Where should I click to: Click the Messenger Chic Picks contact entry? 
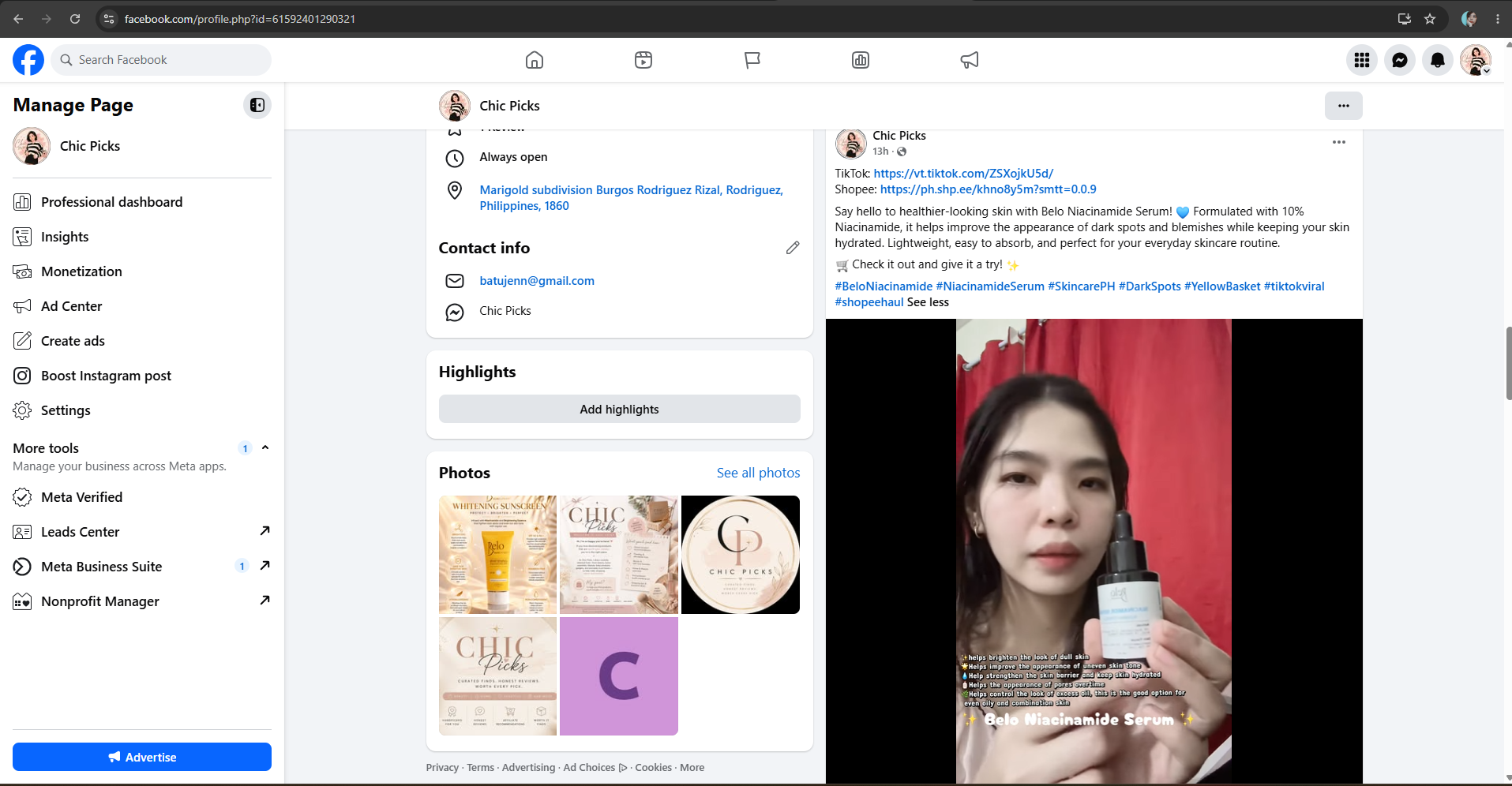click(505, 311)
